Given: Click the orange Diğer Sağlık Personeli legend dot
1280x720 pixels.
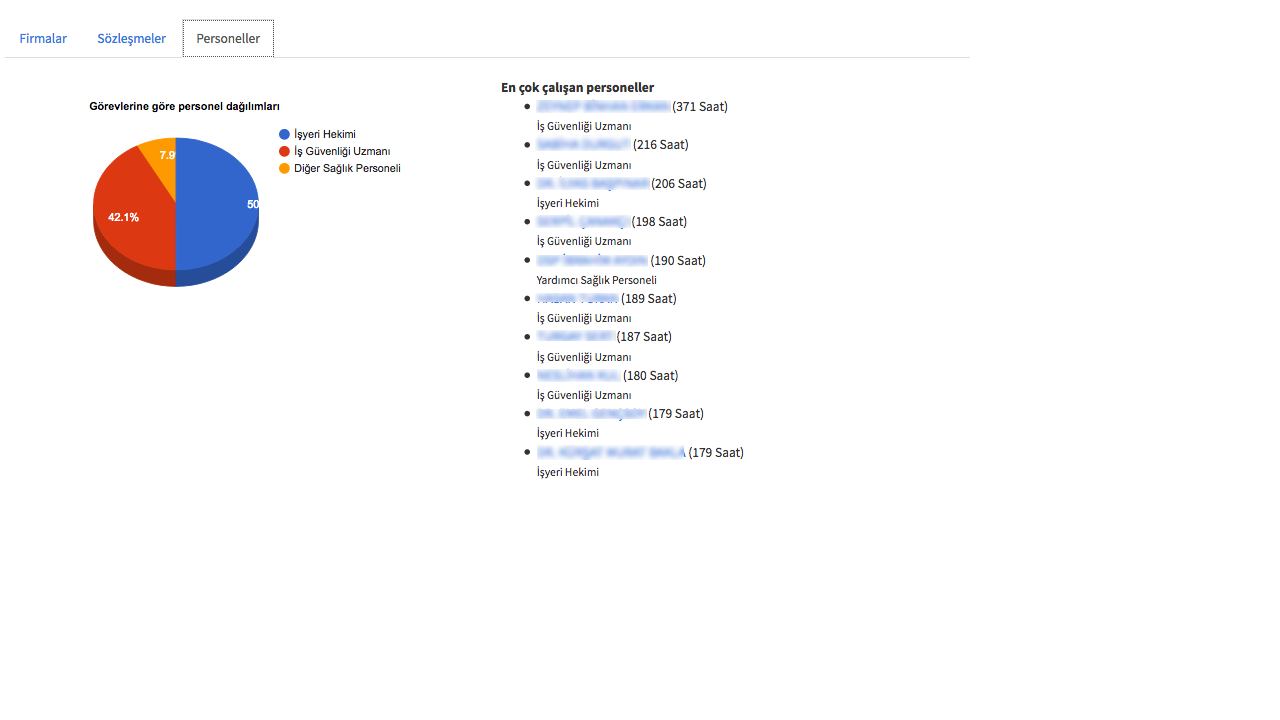Looking at the screenshot, I should [x=284, y=168].
